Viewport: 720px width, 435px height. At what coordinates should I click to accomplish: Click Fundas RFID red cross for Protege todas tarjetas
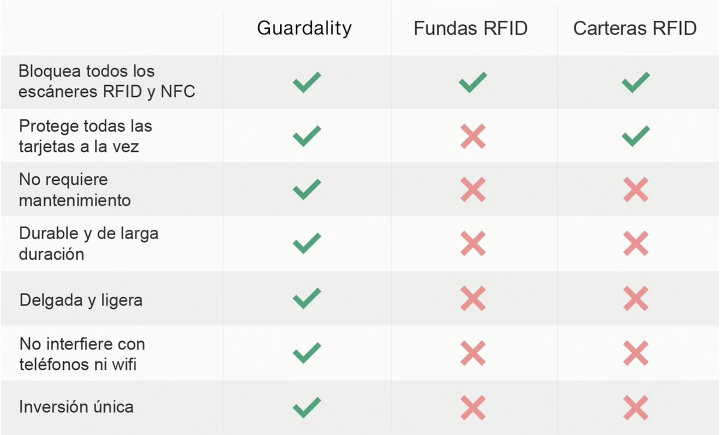tap(473, 136)
